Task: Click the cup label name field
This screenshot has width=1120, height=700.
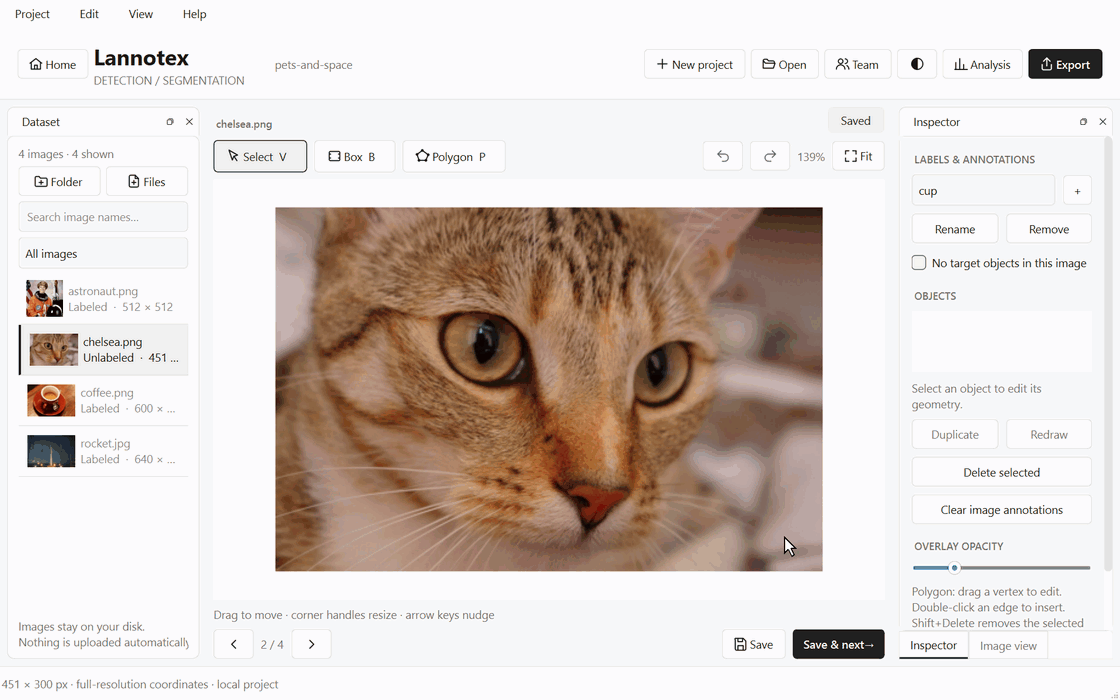Action: pos(984,191)
